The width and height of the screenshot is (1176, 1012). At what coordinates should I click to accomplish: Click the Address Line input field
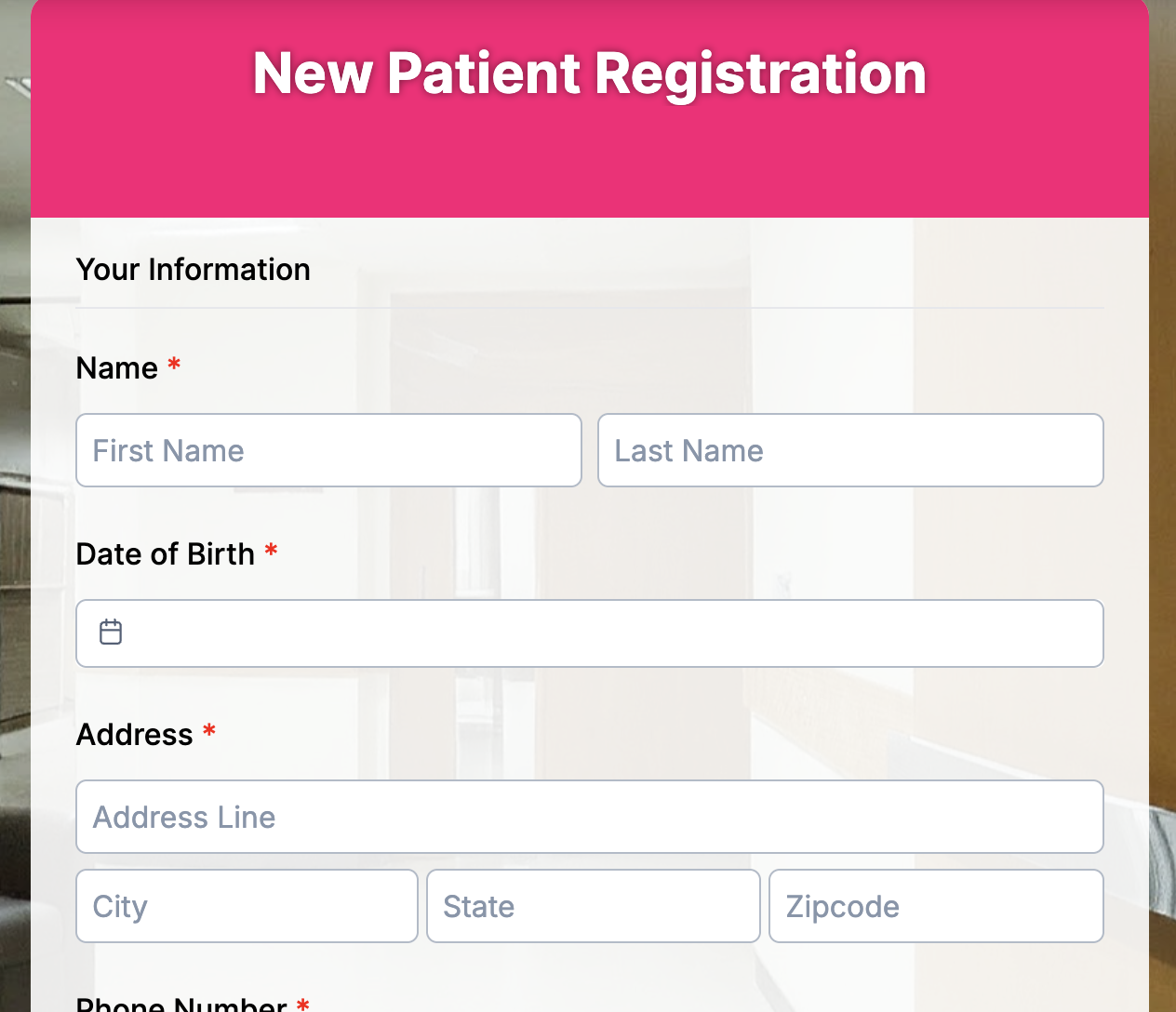590,817
